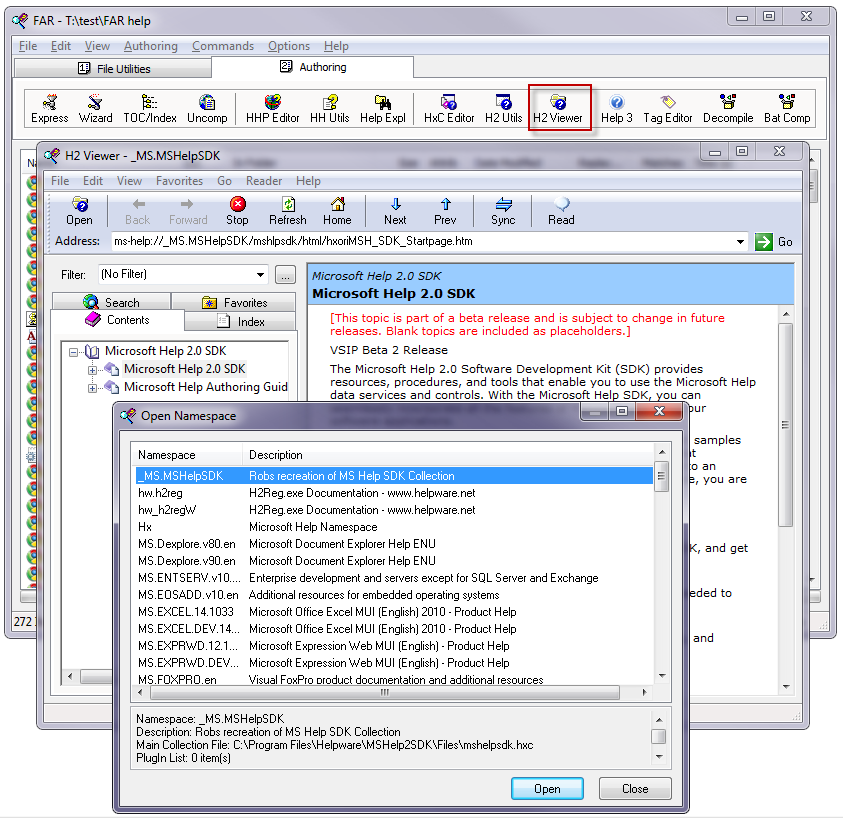Click the Open button in the dialog
The image size is (843, 818).
(x=547, y=788)
